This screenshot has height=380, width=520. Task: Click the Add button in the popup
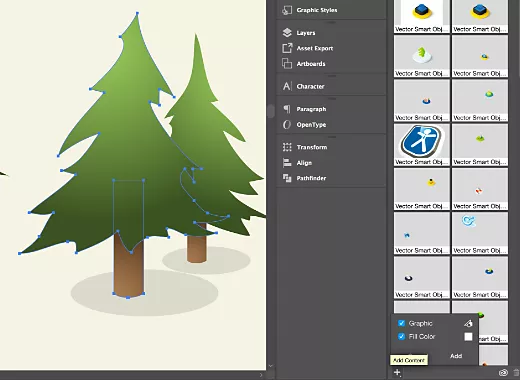[456, 356]
